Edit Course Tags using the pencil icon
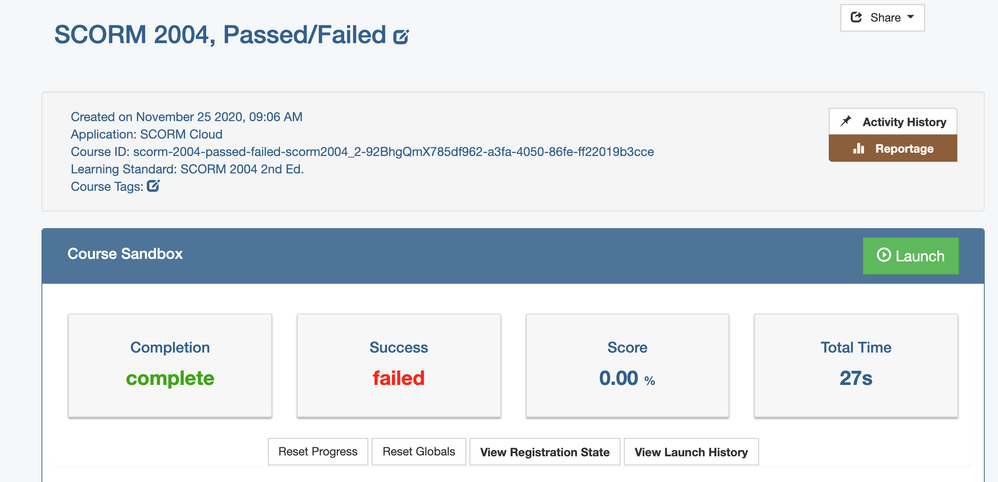 pyautogui.click(x=153, y=187)
